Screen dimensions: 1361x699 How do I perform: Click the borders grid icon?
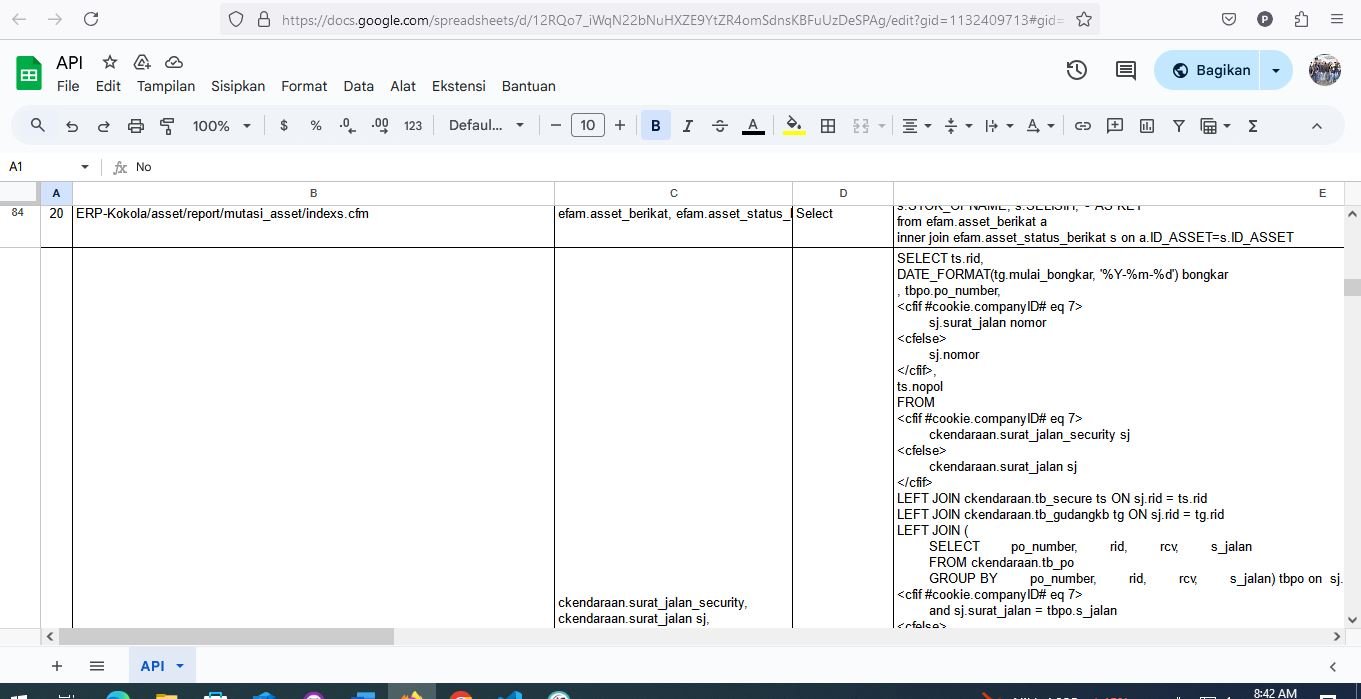[828, 126]
